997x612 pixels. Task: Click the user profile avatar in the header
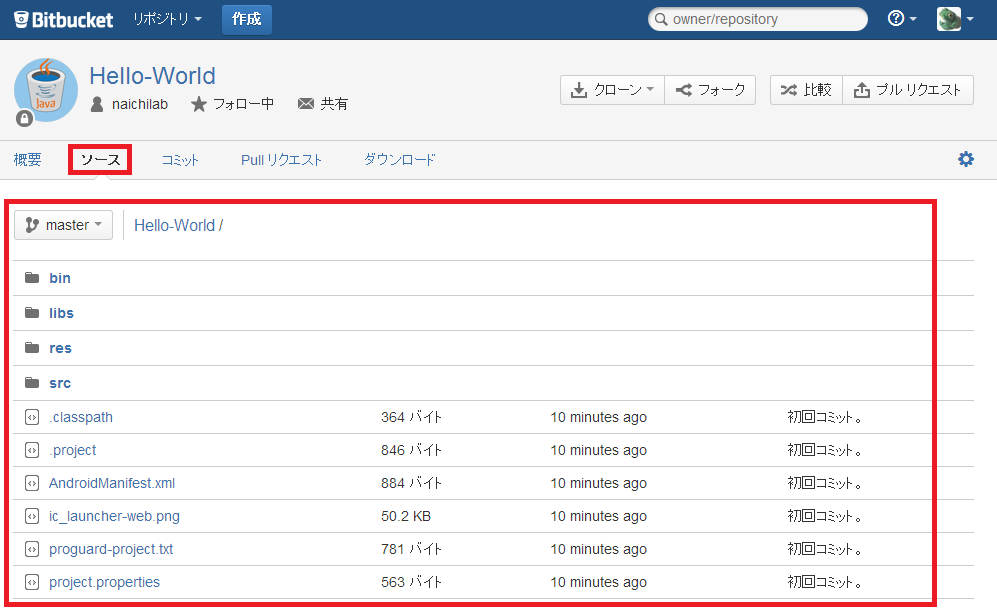[947, 18]
